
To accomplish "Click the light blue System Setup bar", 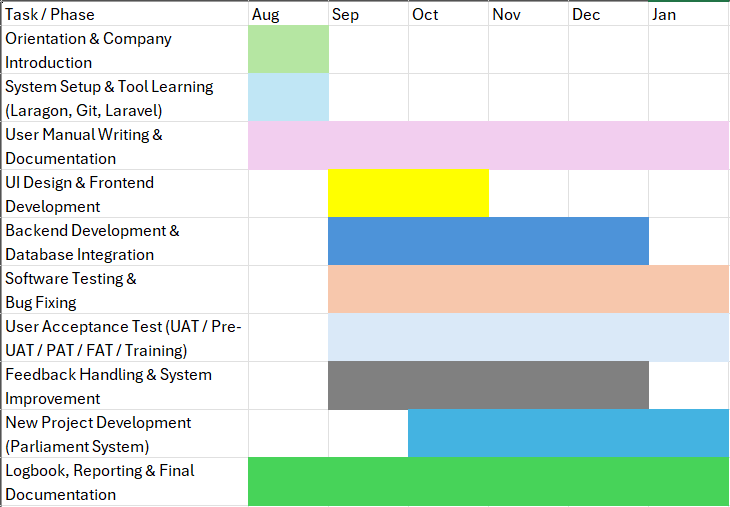I will point(288,98).
